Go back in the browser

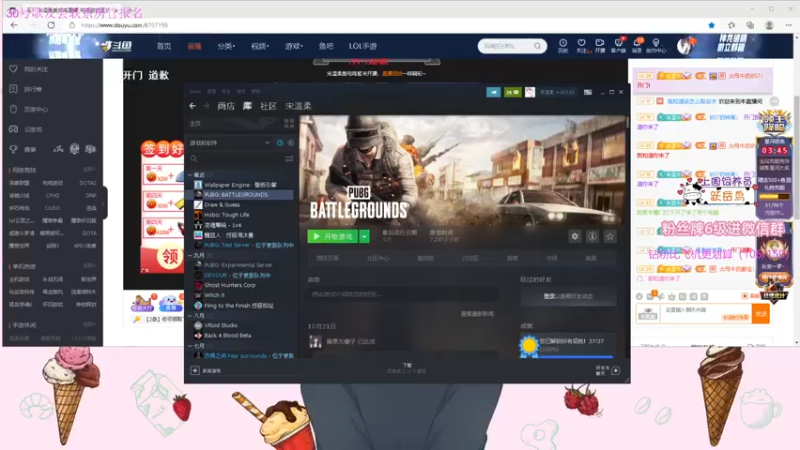click(14, 25)
